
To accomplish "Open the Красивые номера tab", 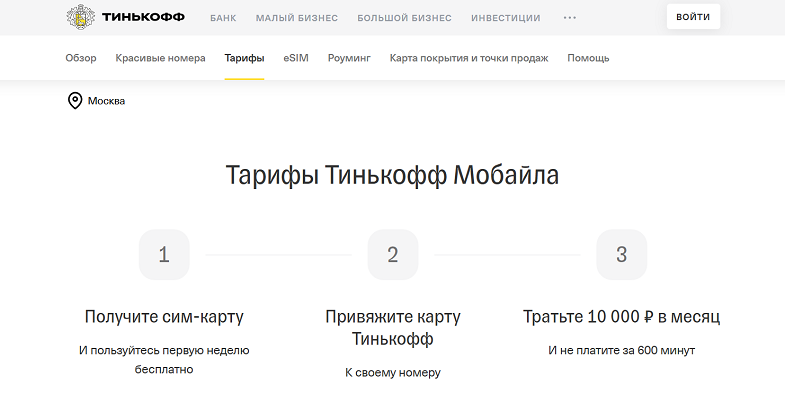I will 160,58.
